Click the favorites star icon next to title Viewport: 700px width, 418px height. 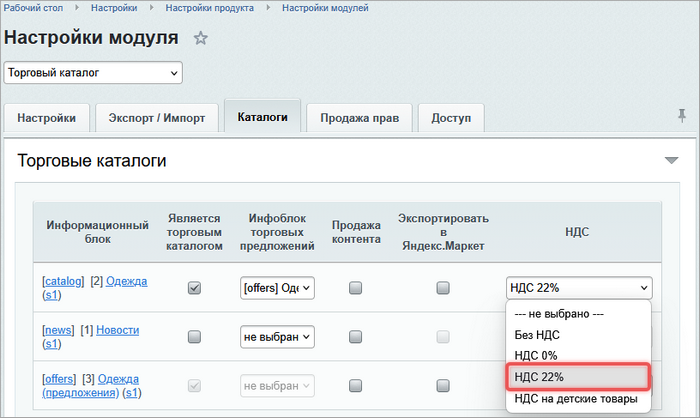201,39
